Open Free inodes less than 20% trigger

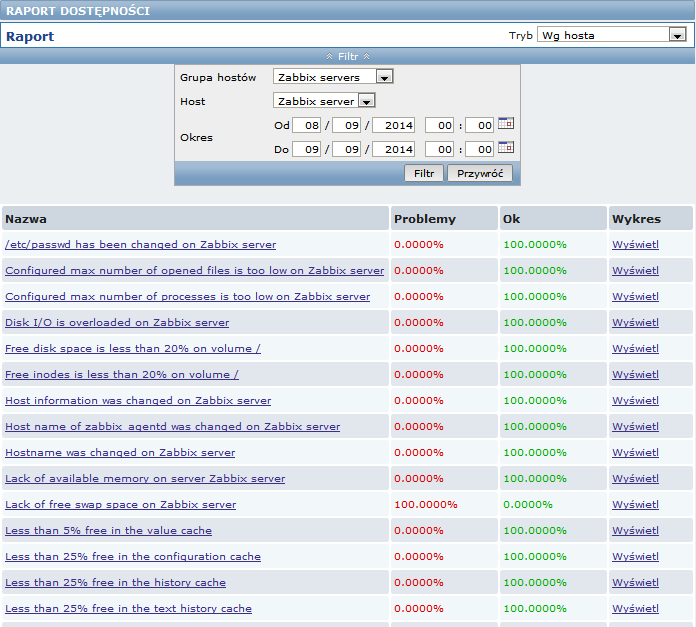coord(122,375)
